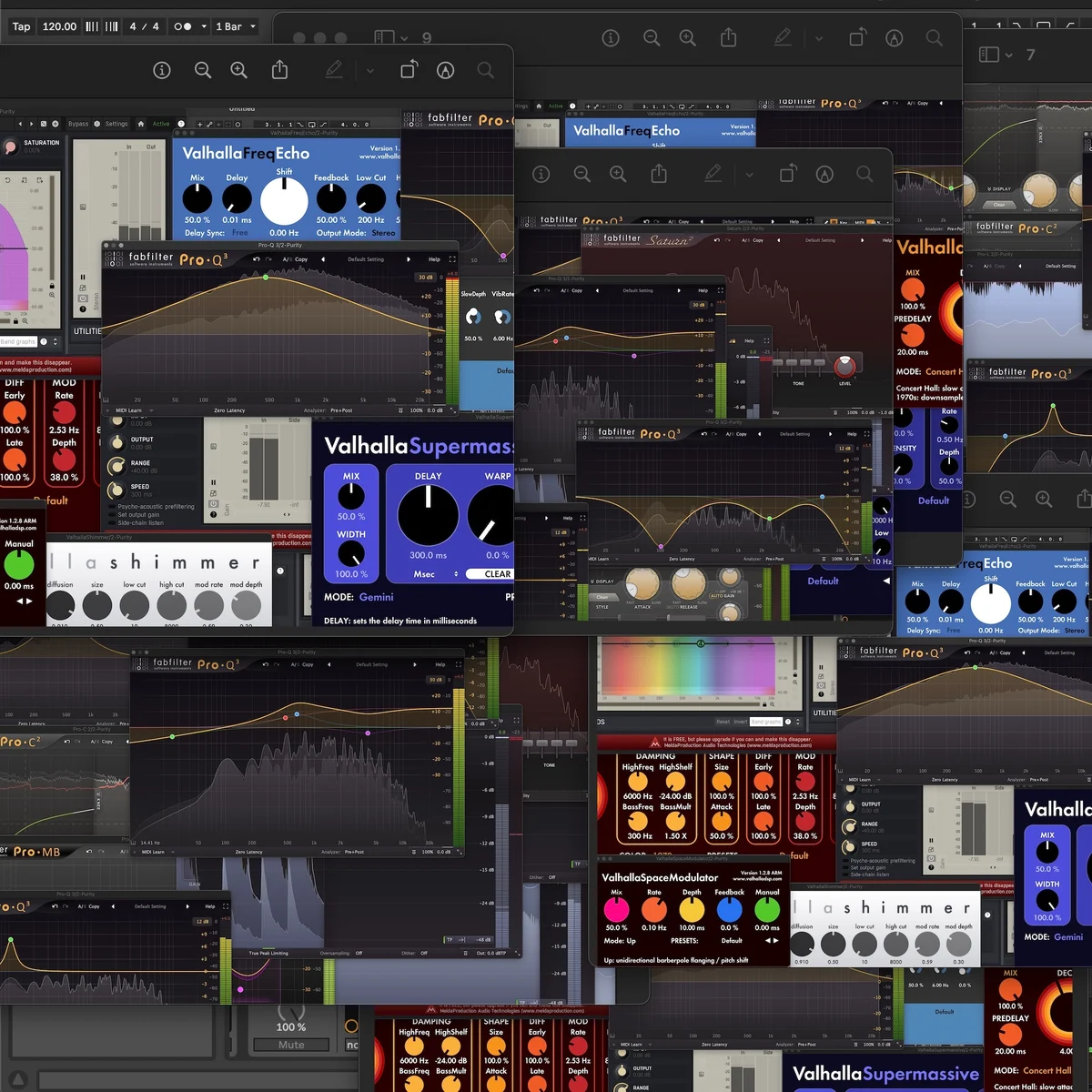
Task: Click the sidebar icon beside number 9
Action: click(384, 37)
